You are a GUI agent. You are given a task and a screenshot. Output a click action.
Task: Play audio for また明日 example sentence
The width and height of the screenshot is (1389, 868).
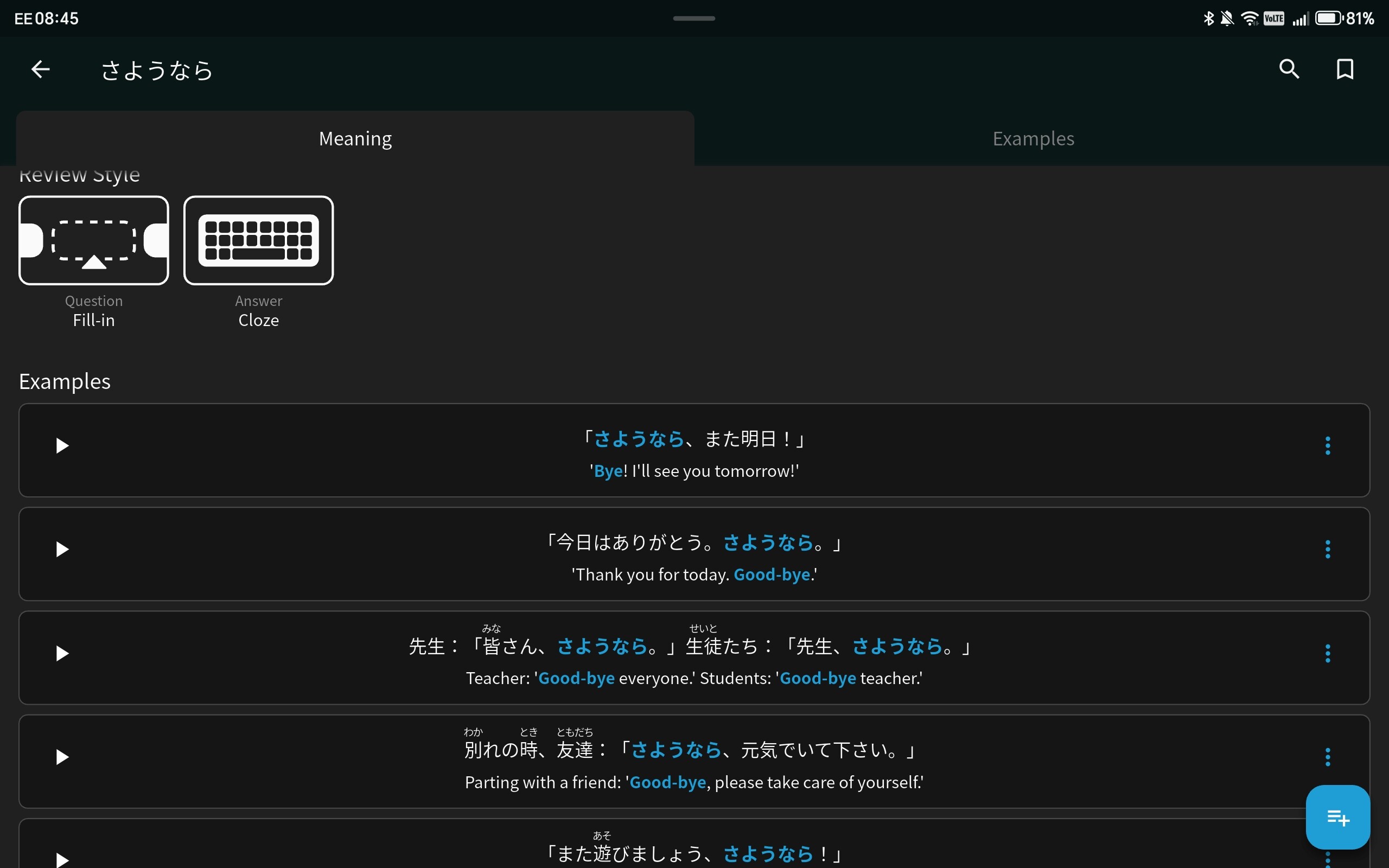tap(62, 446)
